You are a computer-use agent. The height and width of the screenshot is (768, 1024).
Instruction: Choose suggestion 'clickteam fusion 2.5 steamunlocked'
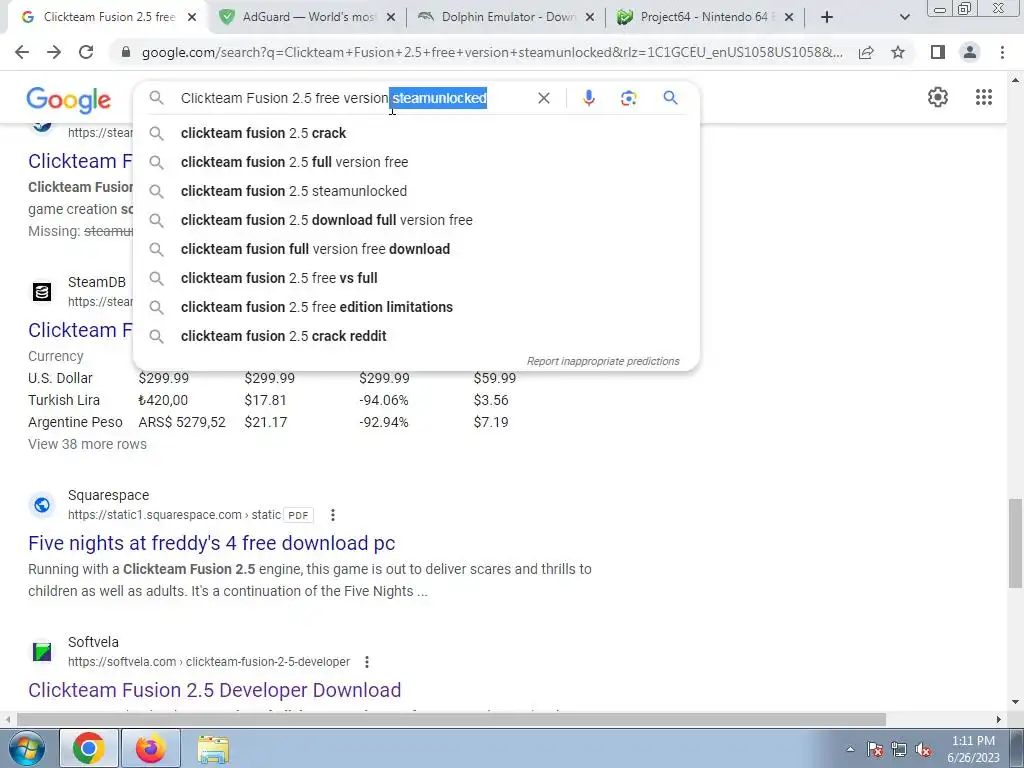416,191
